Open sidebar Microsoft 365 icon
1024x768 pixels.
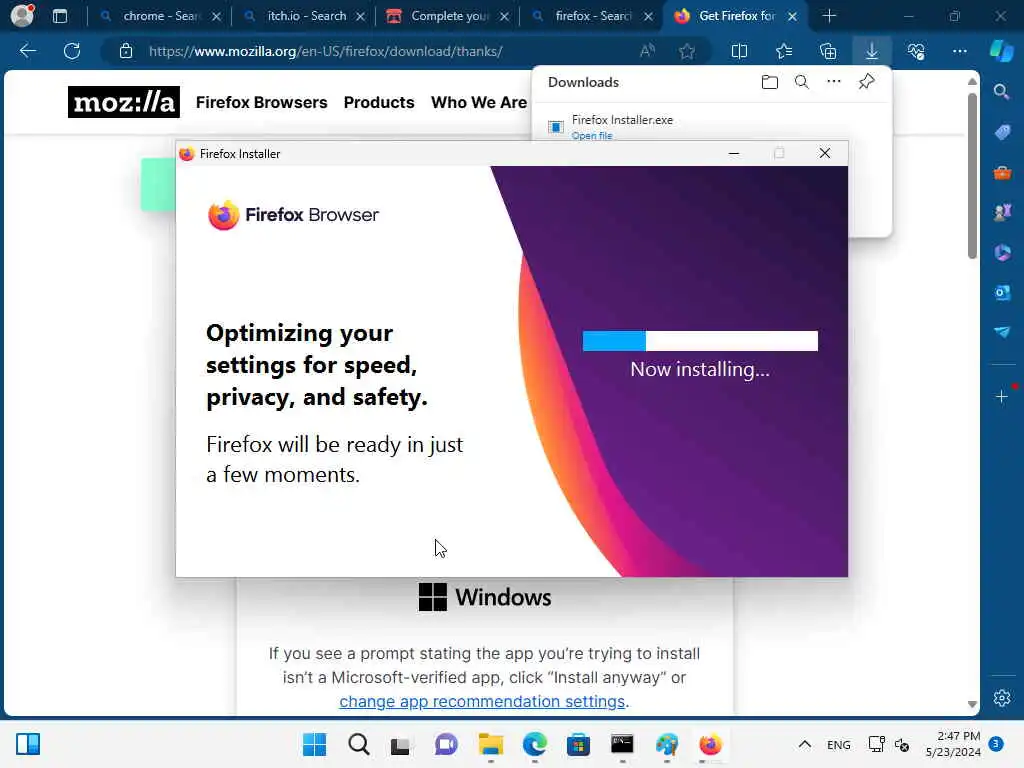click(x=1002, y=253)
